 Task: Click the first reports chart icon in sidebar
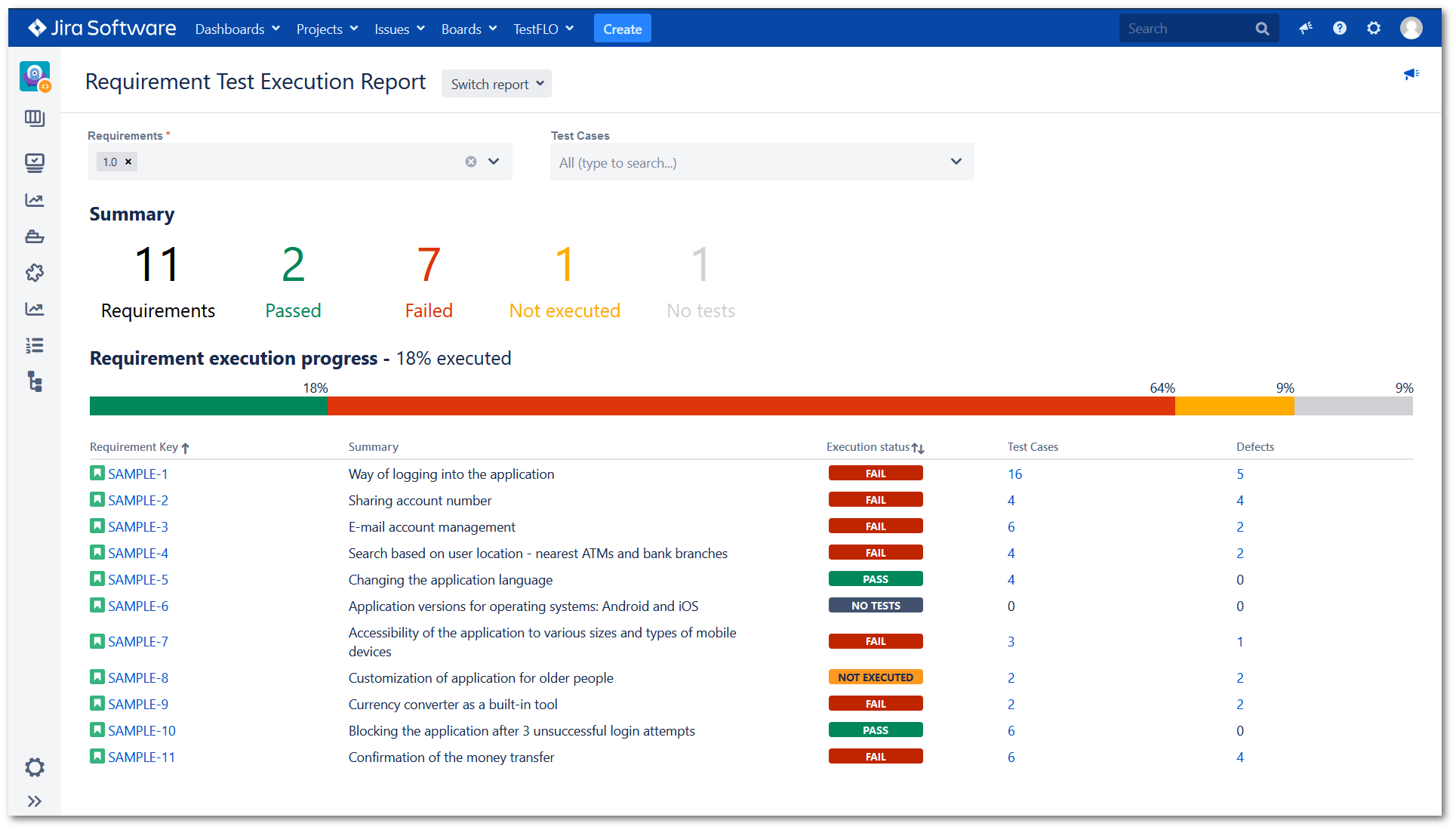pyautogui.click(x=35, y=200)
